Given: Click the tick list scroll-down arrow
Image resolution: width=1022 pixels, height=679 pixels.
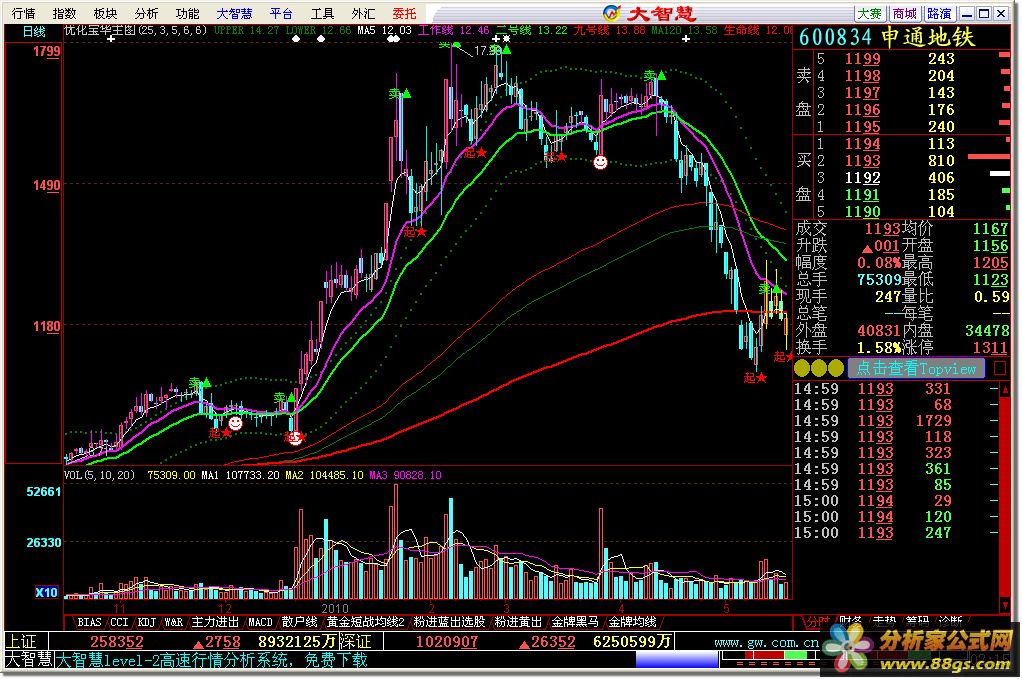Looking at the screenshot, I should [x=1004, y=606].
